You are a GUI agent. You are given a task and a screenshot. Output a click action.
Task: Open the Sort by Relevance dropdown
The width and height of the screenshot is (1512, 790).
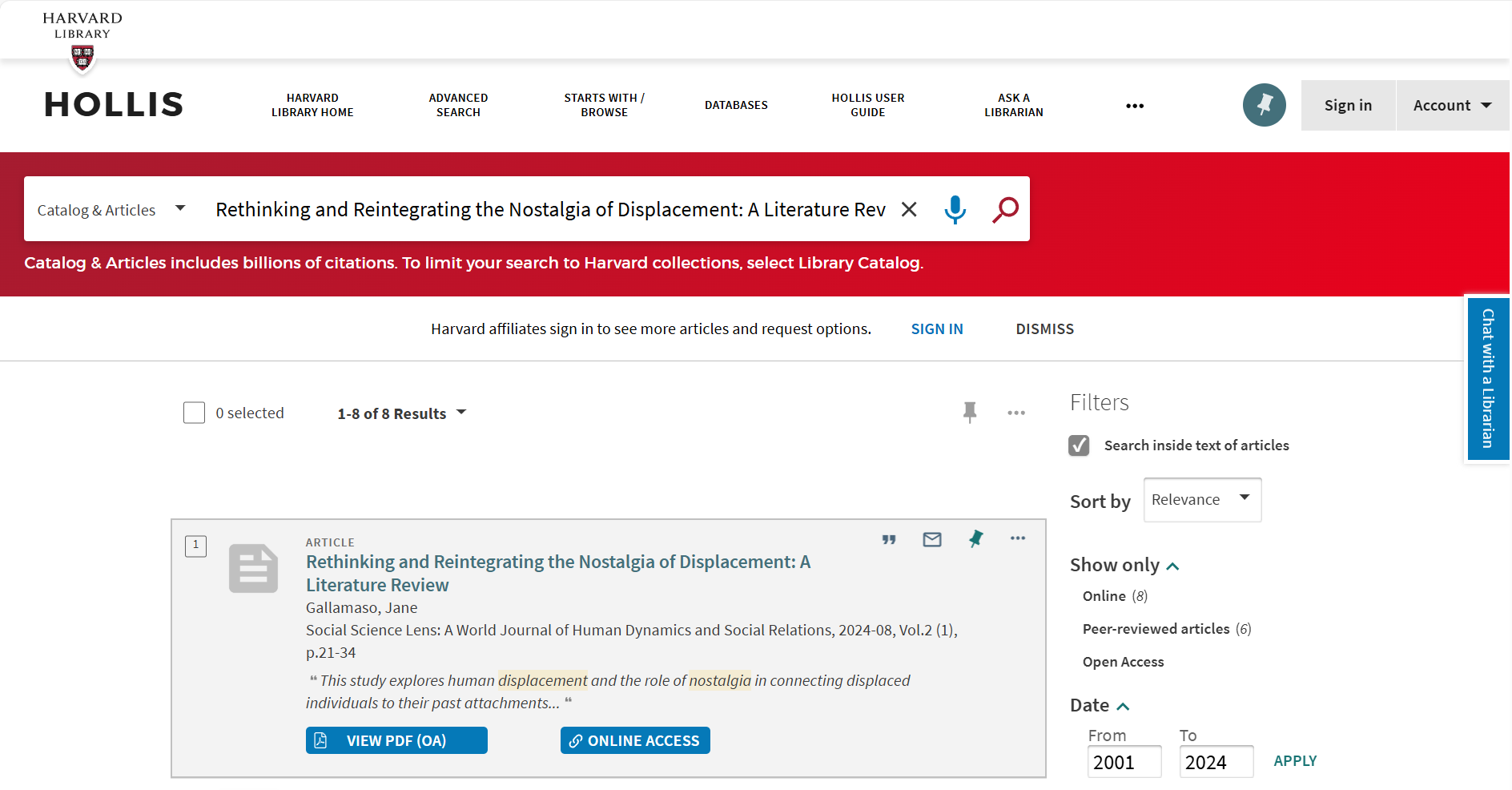click(1202, 500)
